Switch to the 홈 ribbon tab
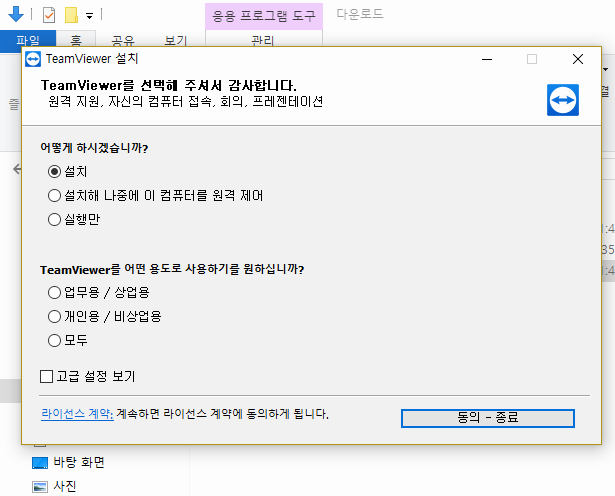The height and width of the screenshot is (496, 615). 76,41
